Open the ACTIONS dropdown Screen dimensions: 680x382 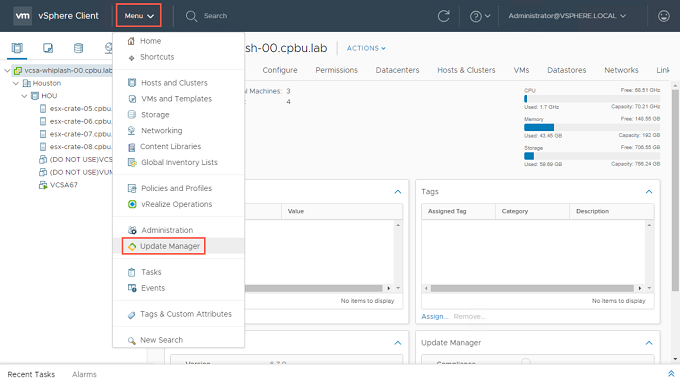(x=366, y=48)
